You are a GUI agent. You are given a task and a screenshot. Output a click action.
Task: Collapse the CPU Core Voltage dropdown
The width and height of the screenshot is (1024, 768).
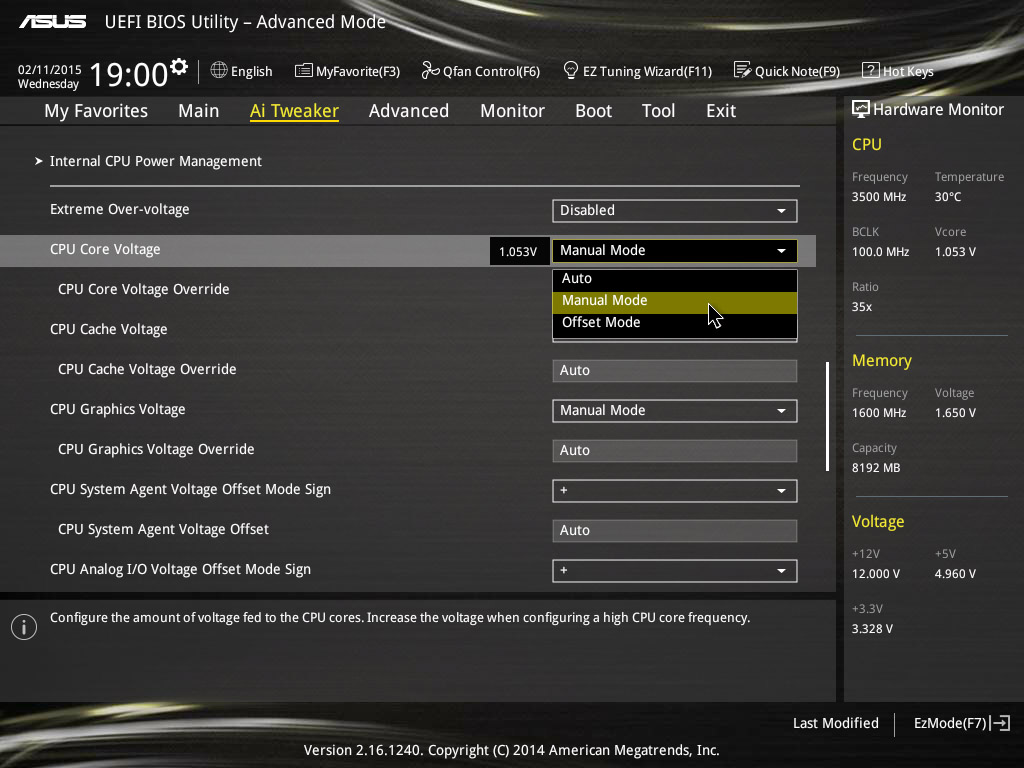coord(675,251)
